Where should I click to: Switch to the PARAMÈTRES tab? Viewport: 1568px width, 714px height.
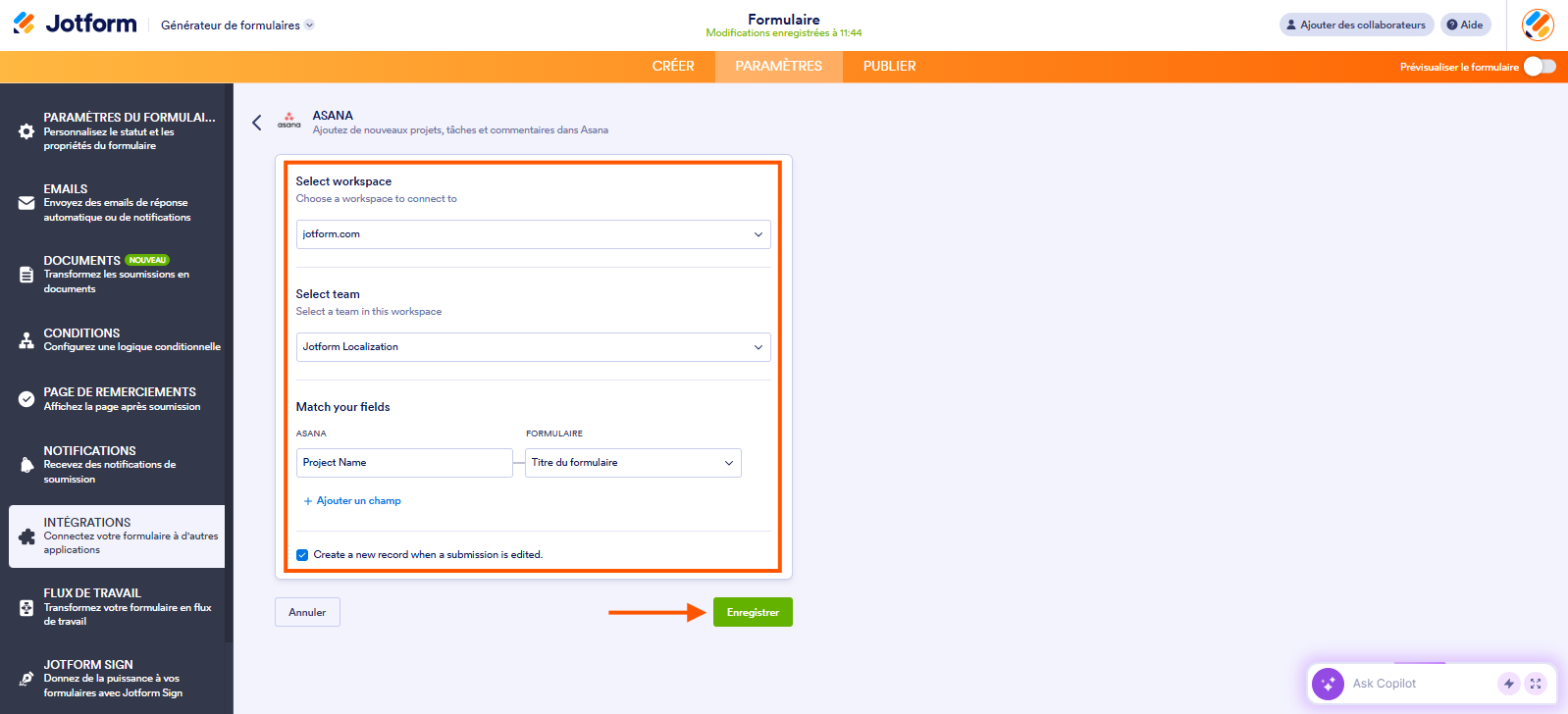(779, 66)
